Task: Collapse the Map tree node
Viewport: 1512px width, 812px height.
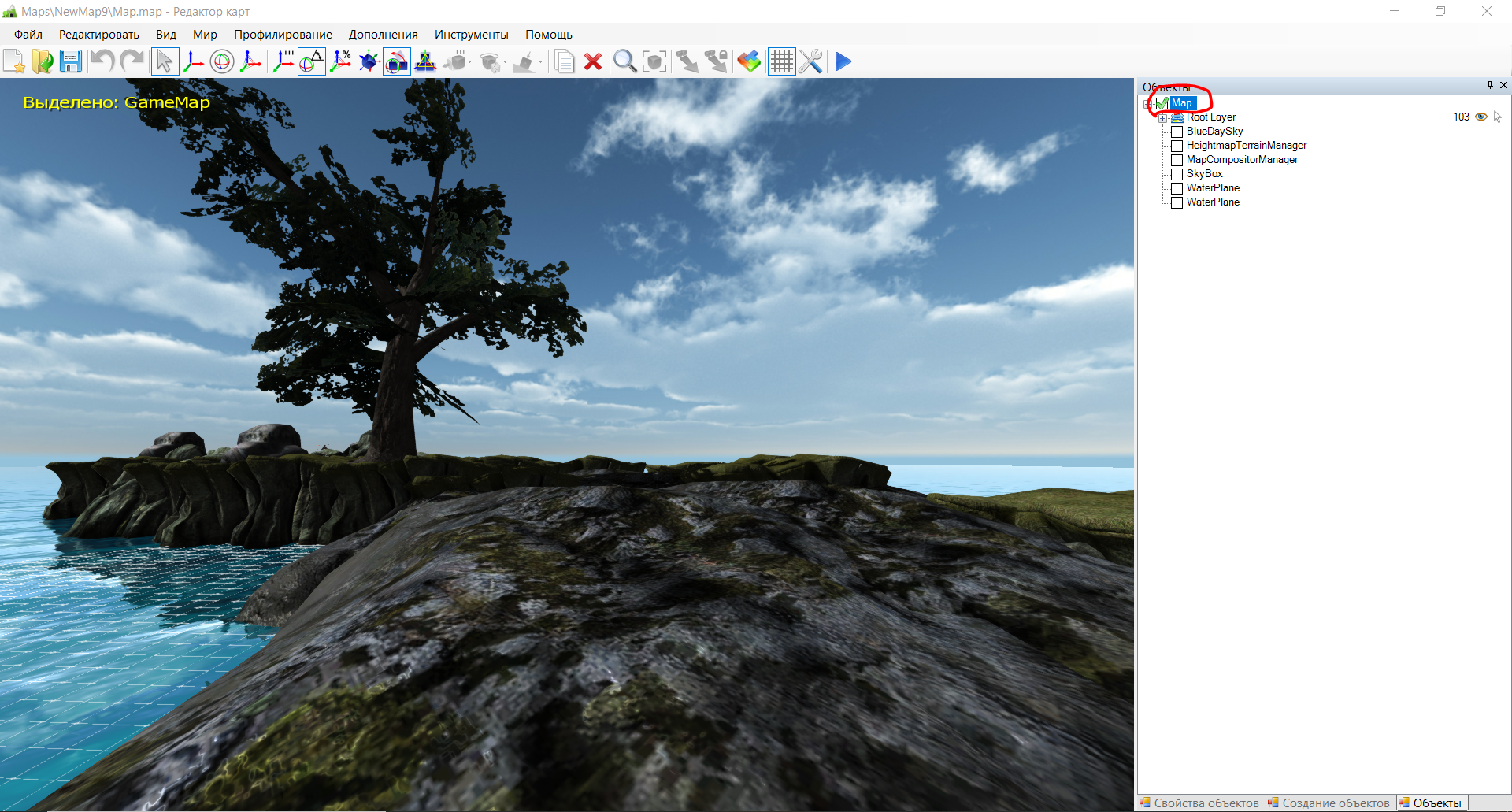Action: pyautogui.click(x=1148, y=103)
